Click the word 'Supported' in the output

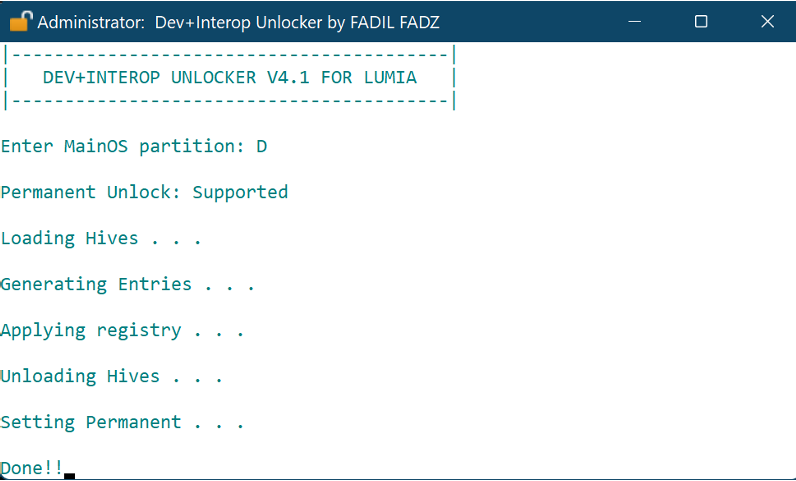point(240,192)
